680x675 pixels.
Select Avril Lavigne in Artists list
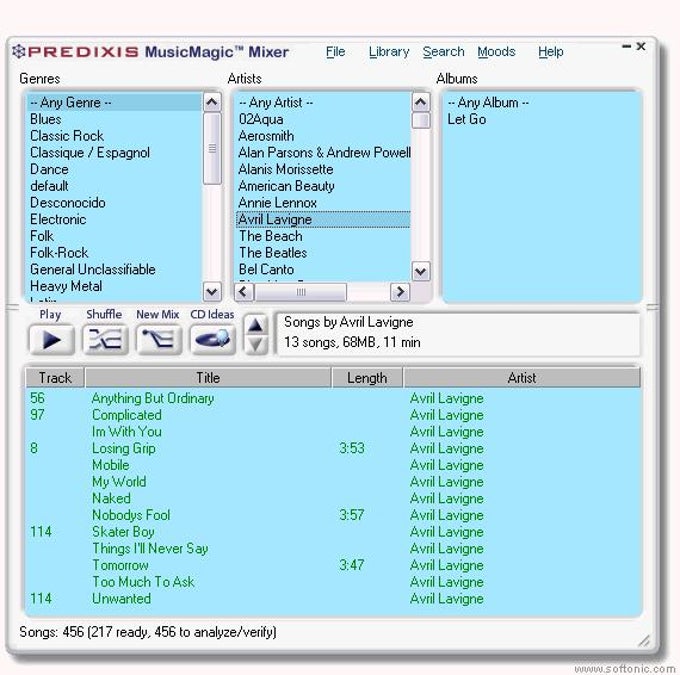[323, 219]
